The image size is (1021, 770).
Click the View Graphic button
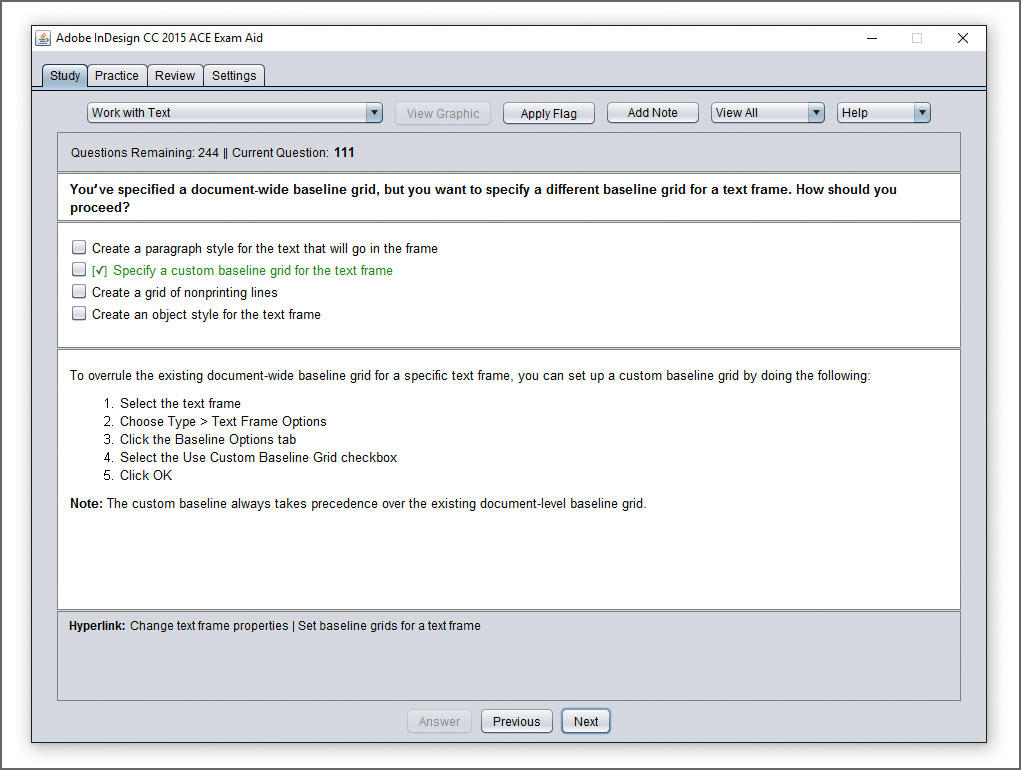click(443, 113)
